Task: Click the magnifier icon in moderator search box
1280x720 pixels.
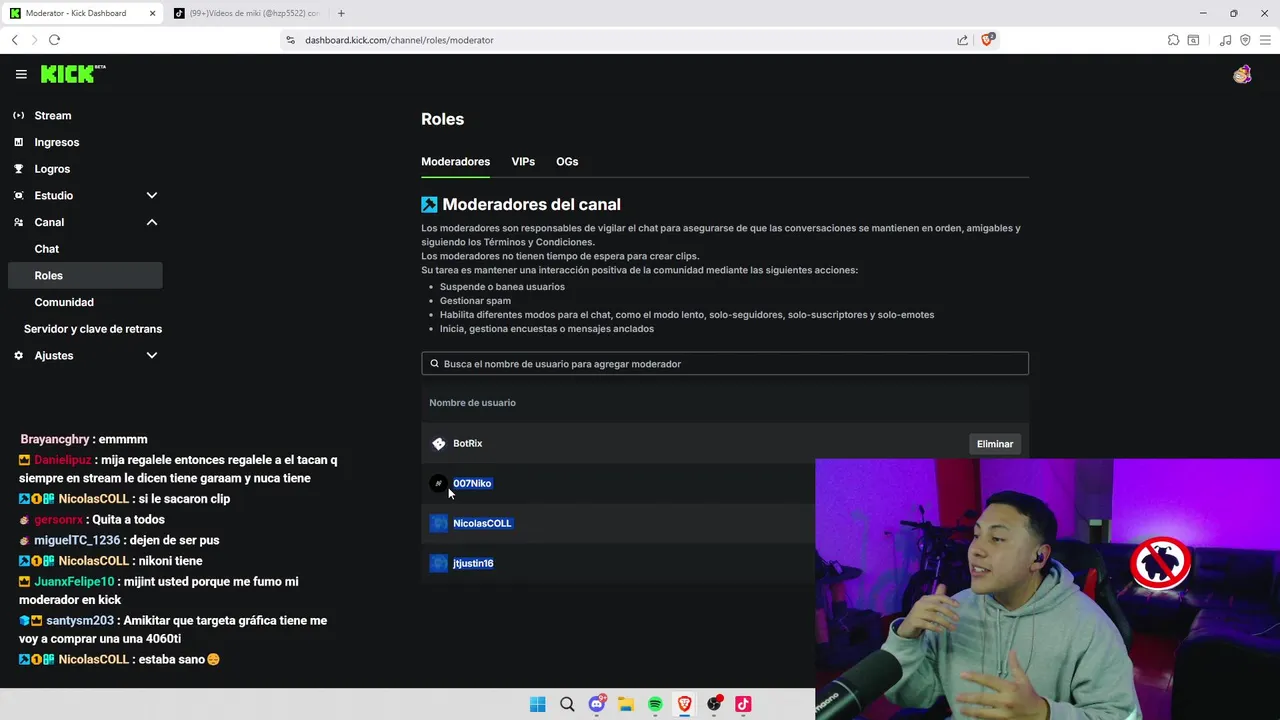Action: pyautogui.click(x=434, y=364)
